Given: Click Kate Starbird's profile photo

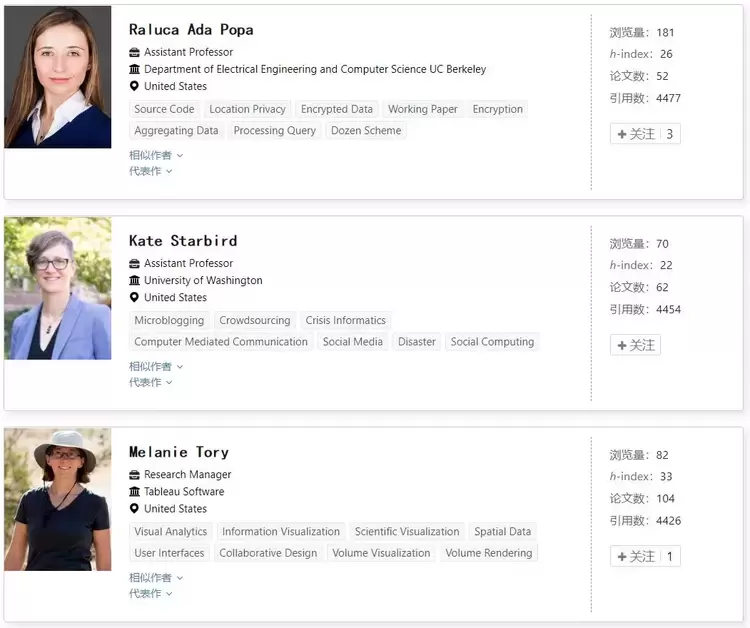Looking at the screenshot, I should click(58, 288).
